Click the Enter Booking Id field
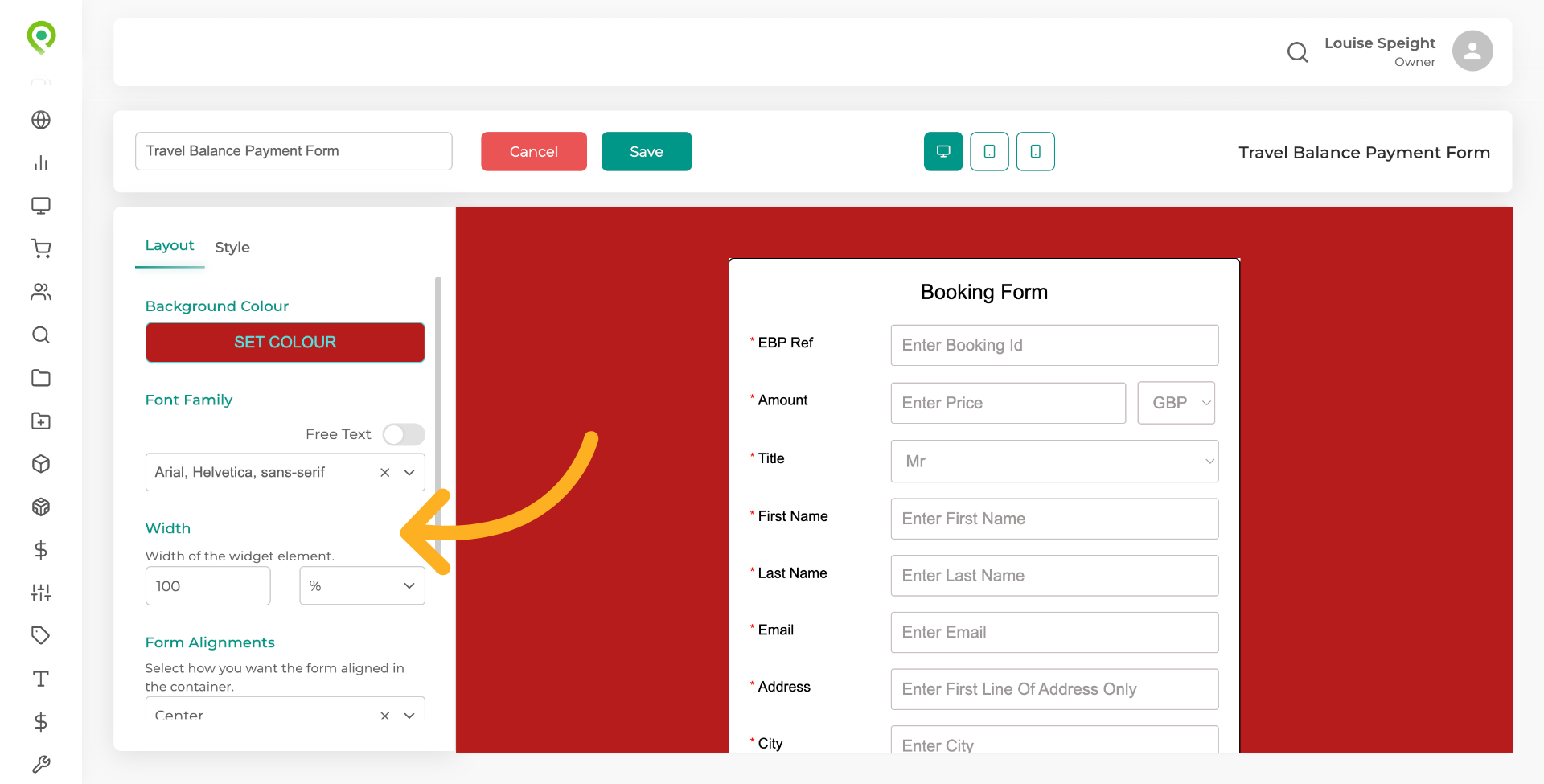1544x784 pixels. pos(1054,345)
